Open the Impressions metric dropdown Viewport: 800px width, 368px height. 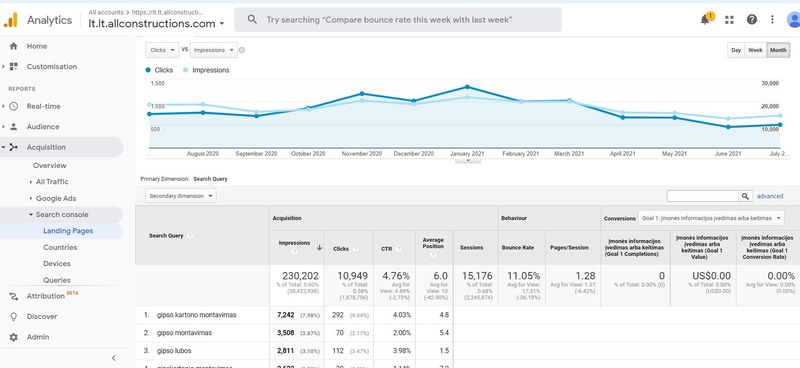[213, 50]
